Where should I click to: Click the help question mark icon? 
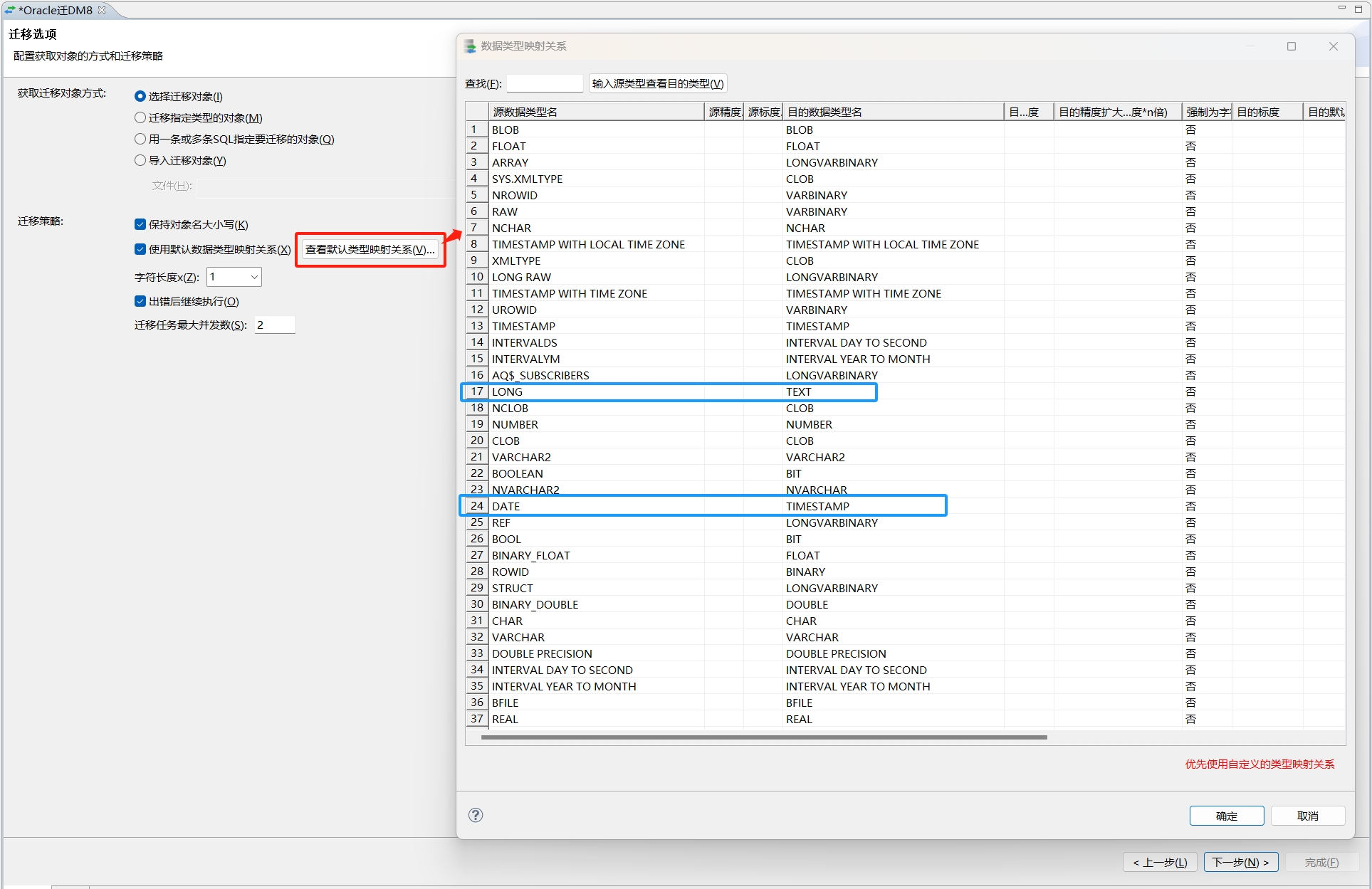pos(476,815)
